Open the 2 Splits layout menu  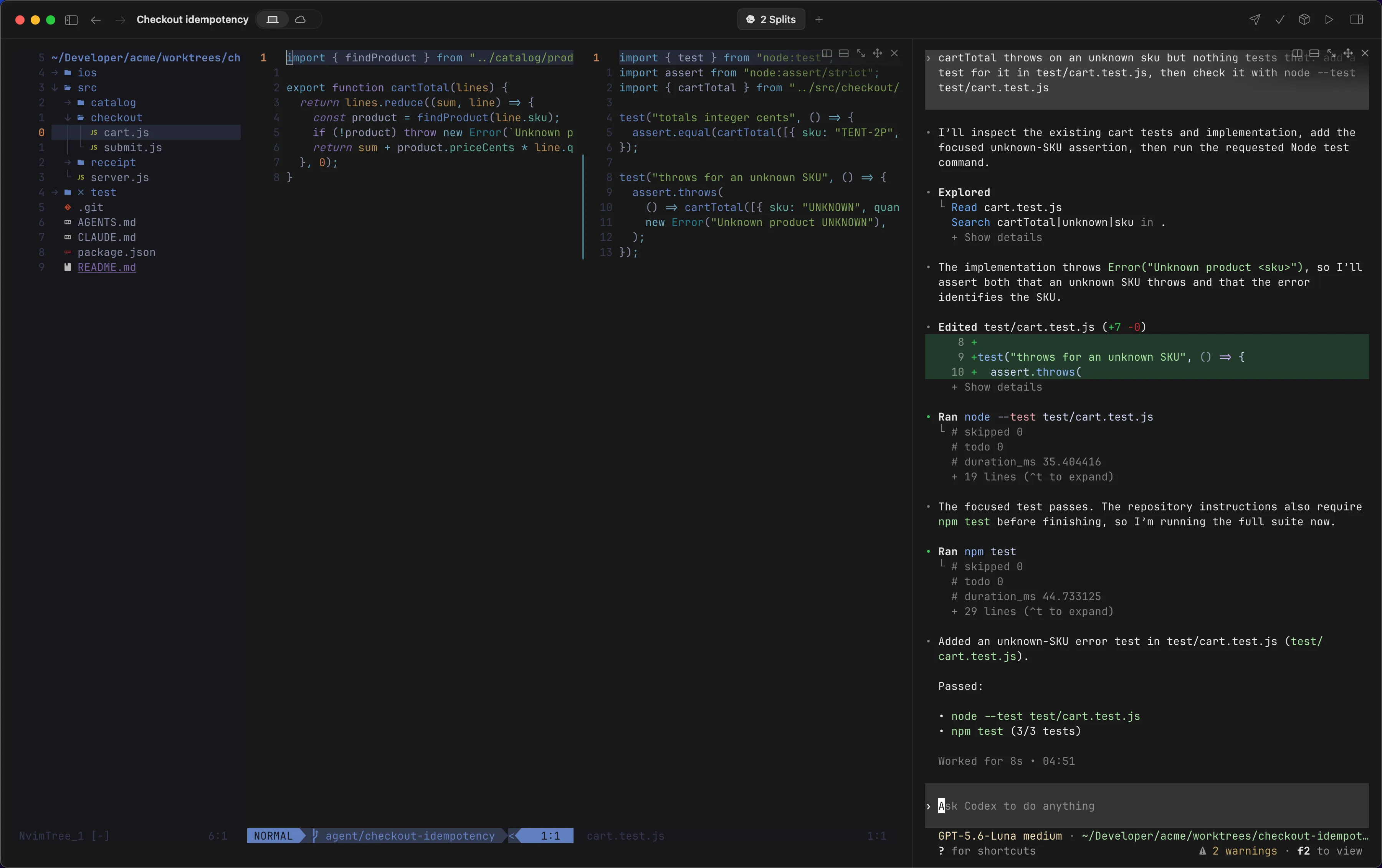tap(771, 20)
